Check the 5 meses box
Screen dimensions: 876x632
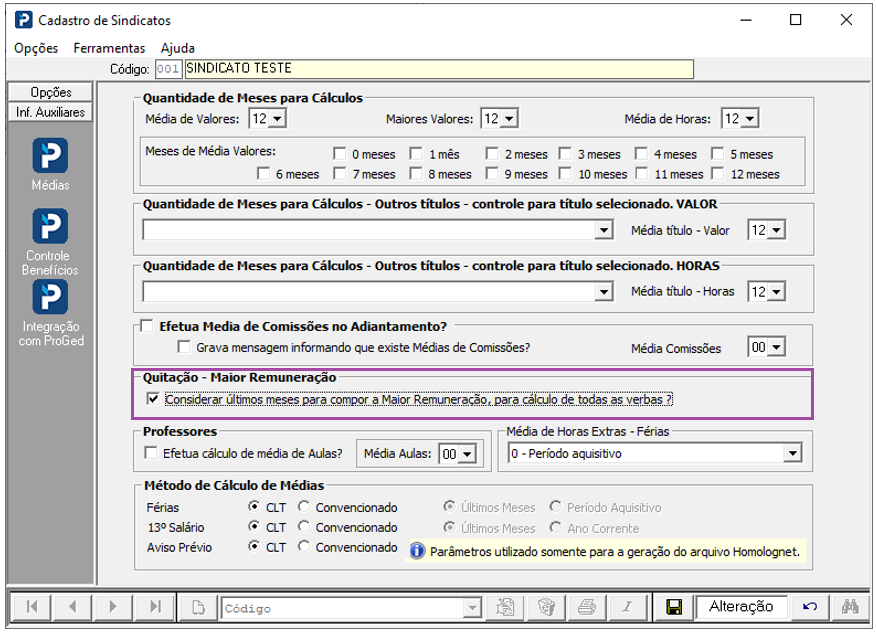[718, 154]
